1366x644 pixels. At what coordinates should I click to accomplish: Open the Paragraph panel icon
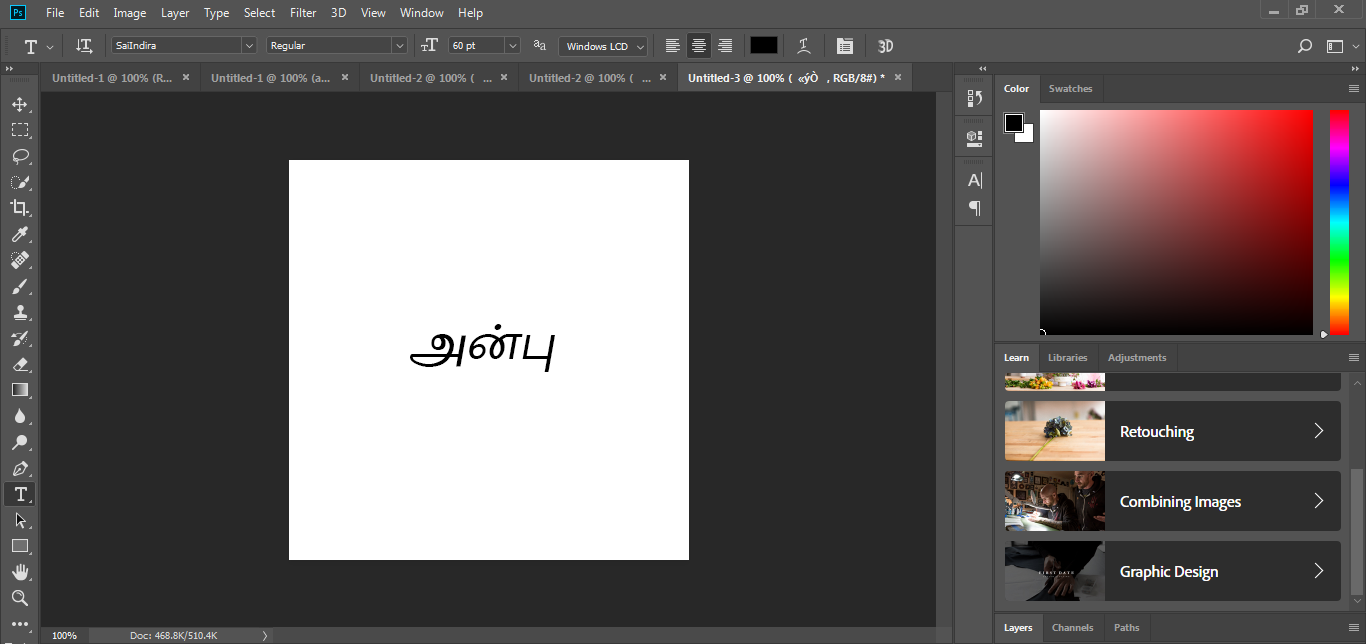[x=974, y=208]
